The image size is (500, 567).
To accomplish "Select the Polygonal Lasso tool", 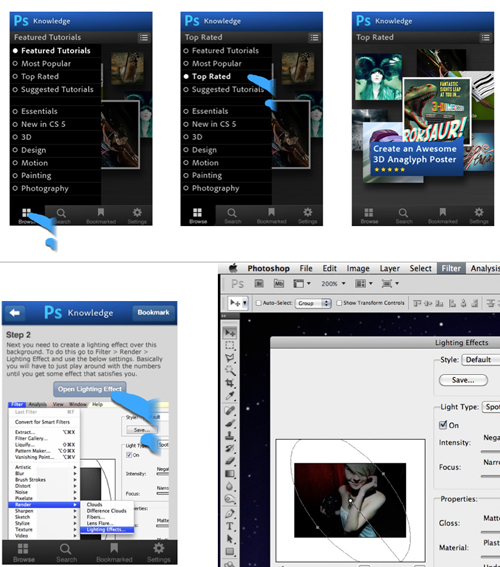I will click(x=230, y=358).
